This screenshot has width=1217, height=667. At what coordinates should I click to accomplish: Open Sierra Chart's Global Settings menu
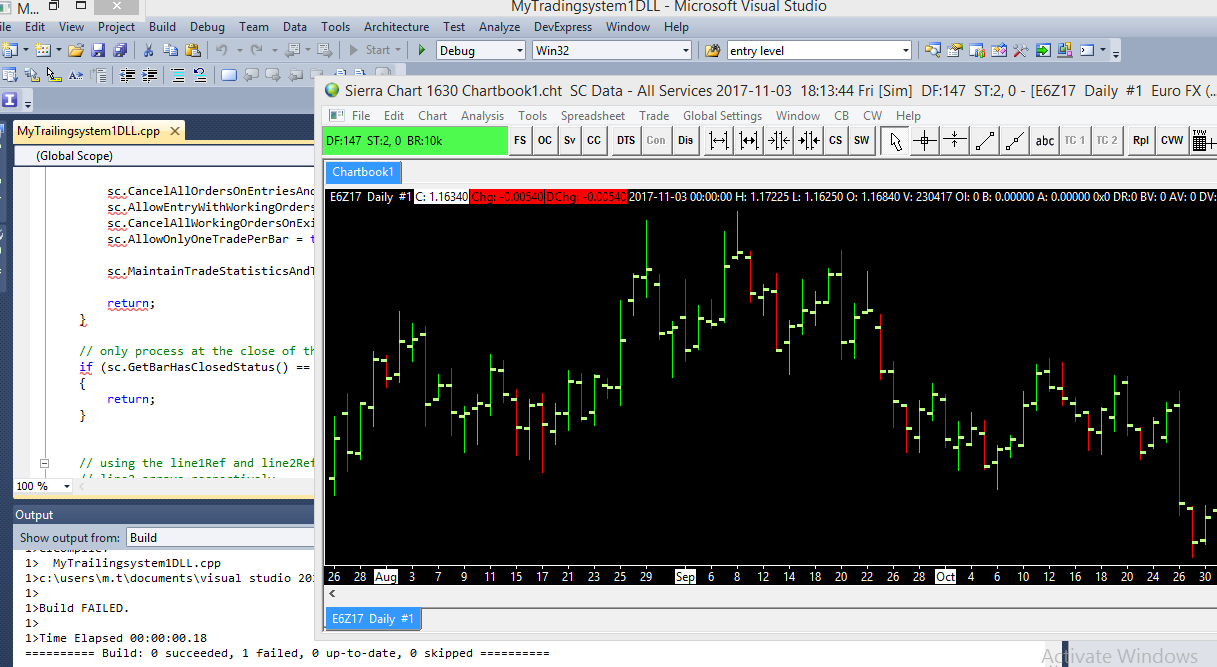click(x=722, y=116)
